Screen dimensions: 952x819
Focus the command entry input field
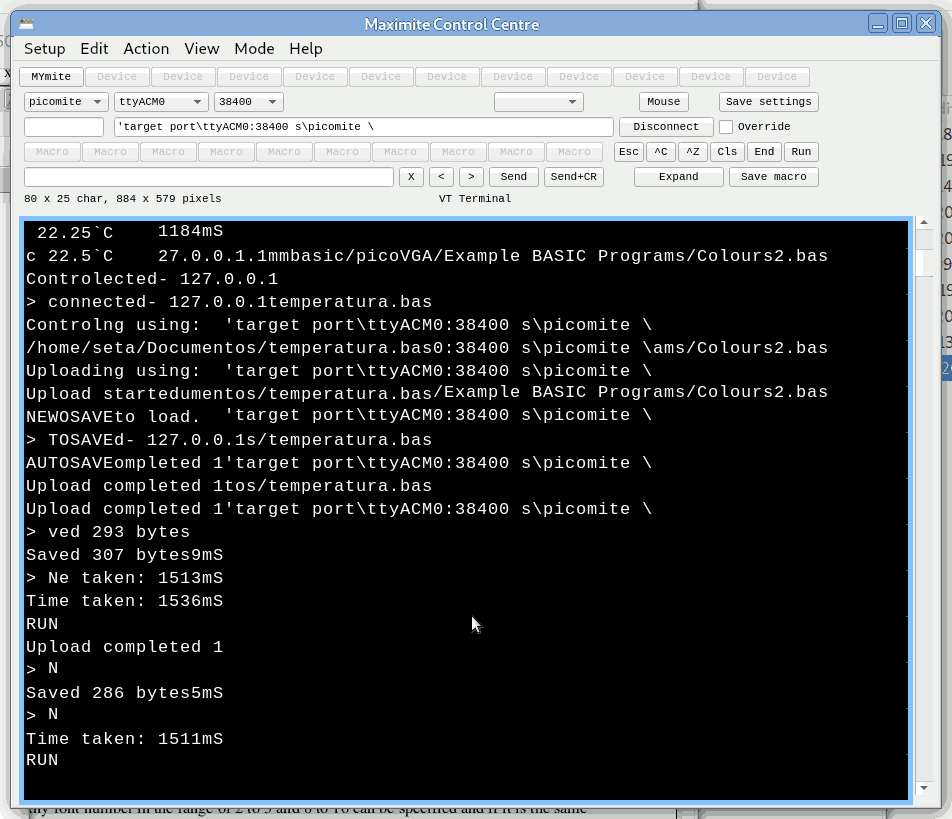click(x=209, y=177)
